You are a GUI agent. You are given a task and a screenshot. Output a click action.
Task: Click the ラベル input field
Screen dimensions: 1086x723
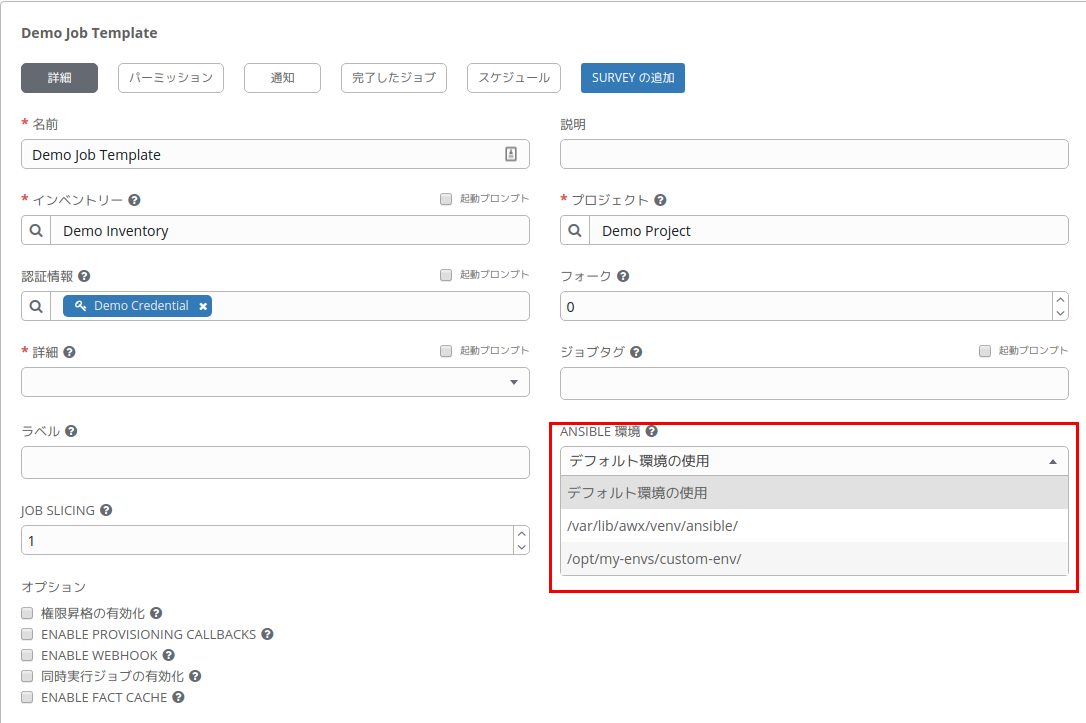pyautogui.click(x=276, y=463)
